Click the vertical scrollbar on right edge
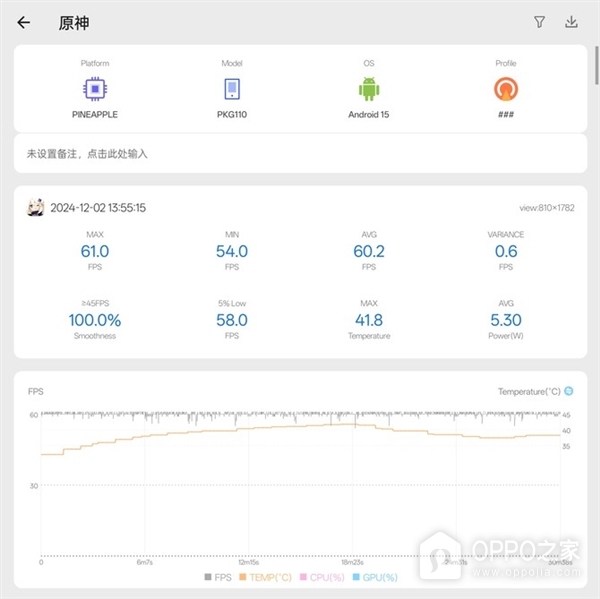 (597, 65)
